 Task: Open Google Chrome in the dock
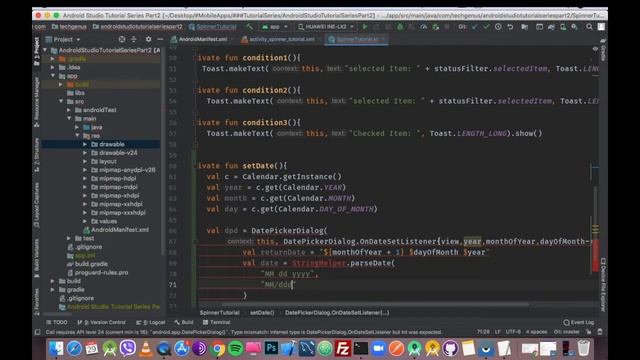(218, 349)
